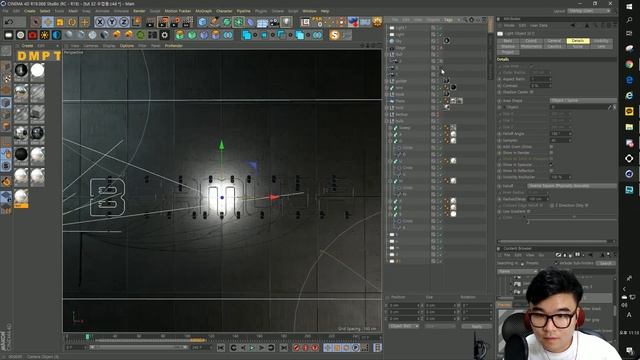Switch to the Shadow tab in Attributes
Screen dimensions: 640x360
(508, 47)
